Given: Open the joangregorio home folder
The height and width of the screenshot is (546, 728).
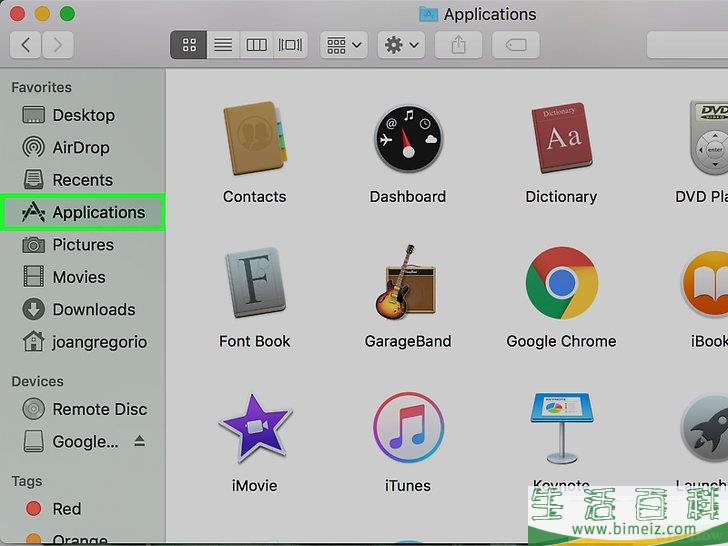Looking at the screenshot, I should coord(83,342).
